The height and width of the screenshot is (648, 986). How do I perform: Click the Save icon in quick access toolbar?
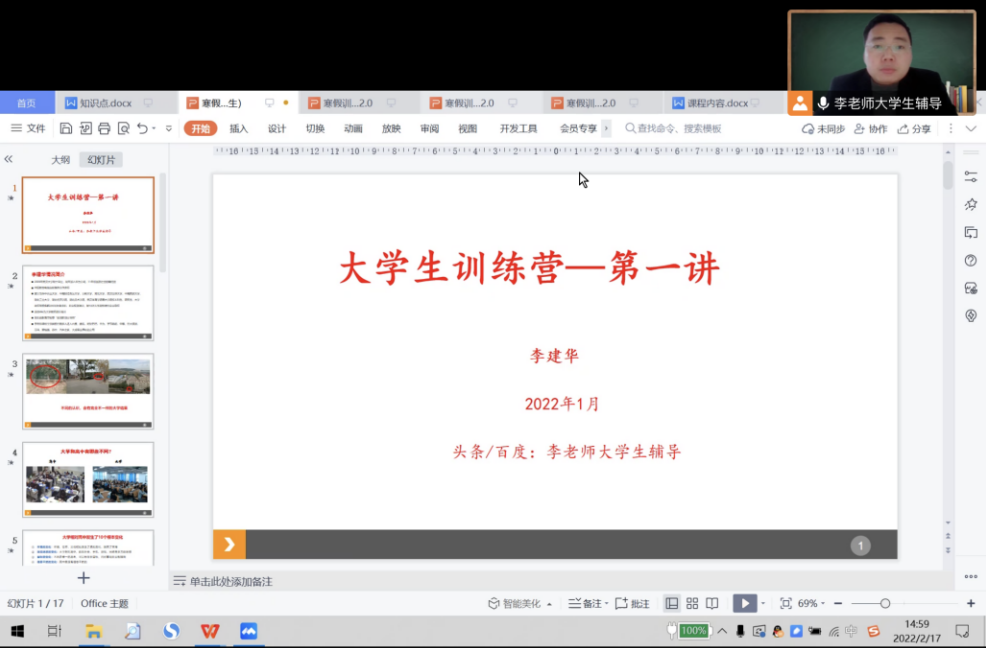[66, 129]
